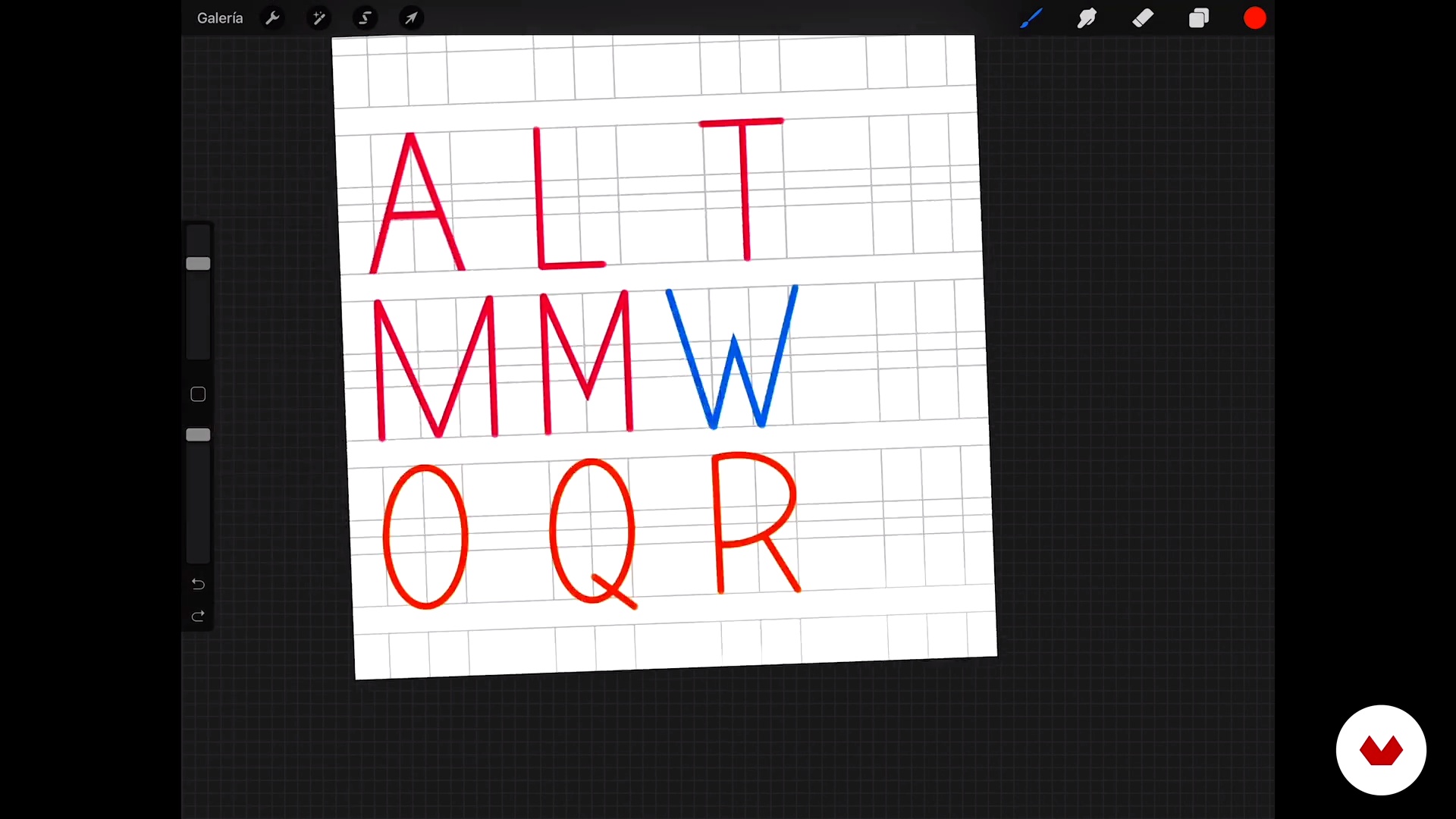Click the brush opacity slider handle
The image size is (1456, 819).
198,435
